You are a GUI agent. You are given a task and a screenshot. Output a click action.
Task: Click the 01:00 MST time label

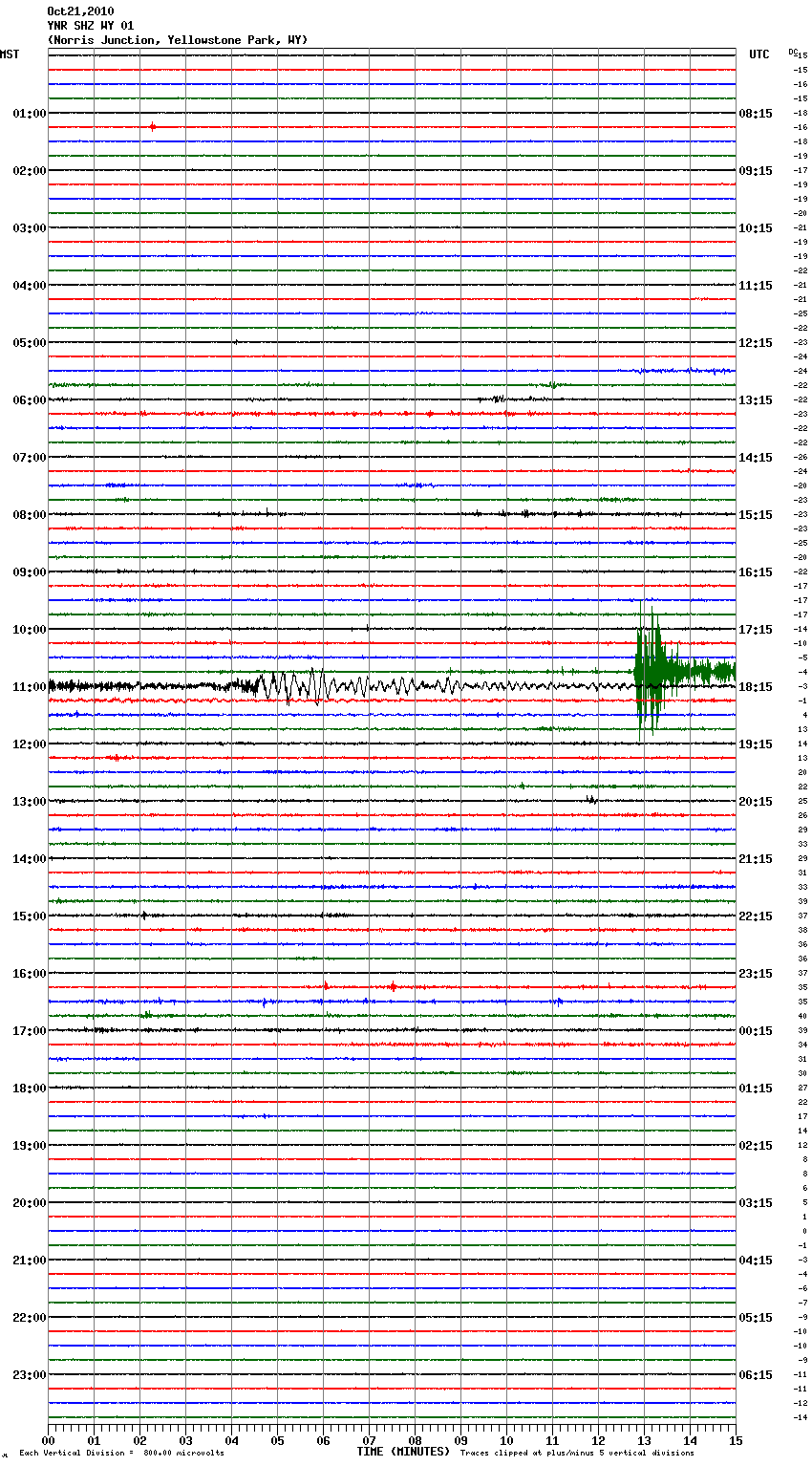coord(30,114)
